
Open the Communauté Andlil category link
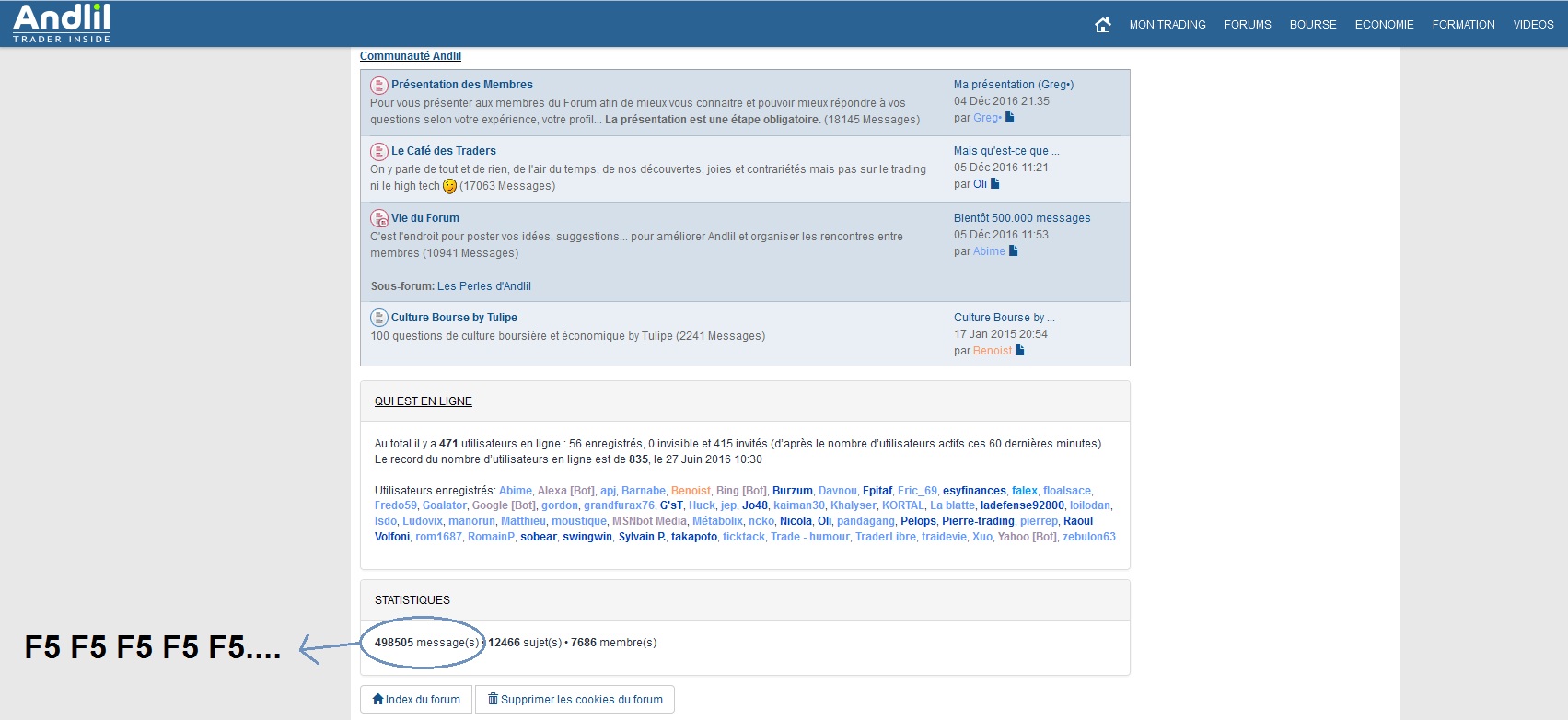click(411, 56)
